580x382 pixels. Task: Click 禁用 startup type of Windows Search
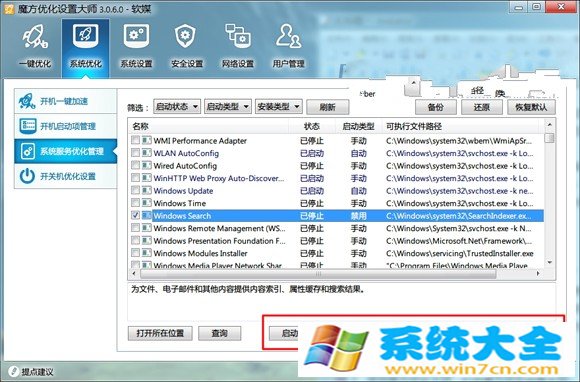(x=358, y=216)
